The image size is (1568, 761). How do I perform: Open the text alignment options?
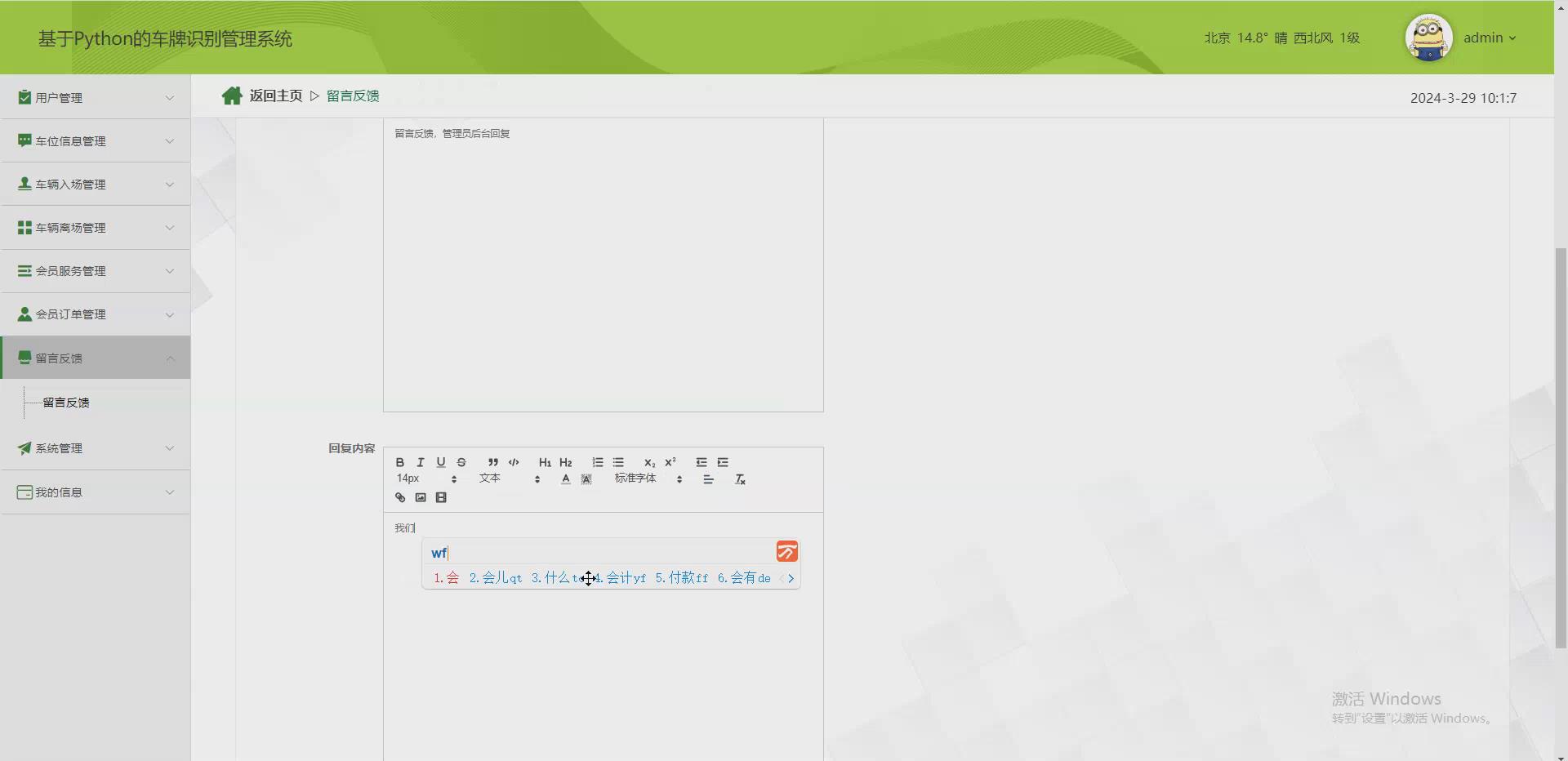tap(709, 479)
